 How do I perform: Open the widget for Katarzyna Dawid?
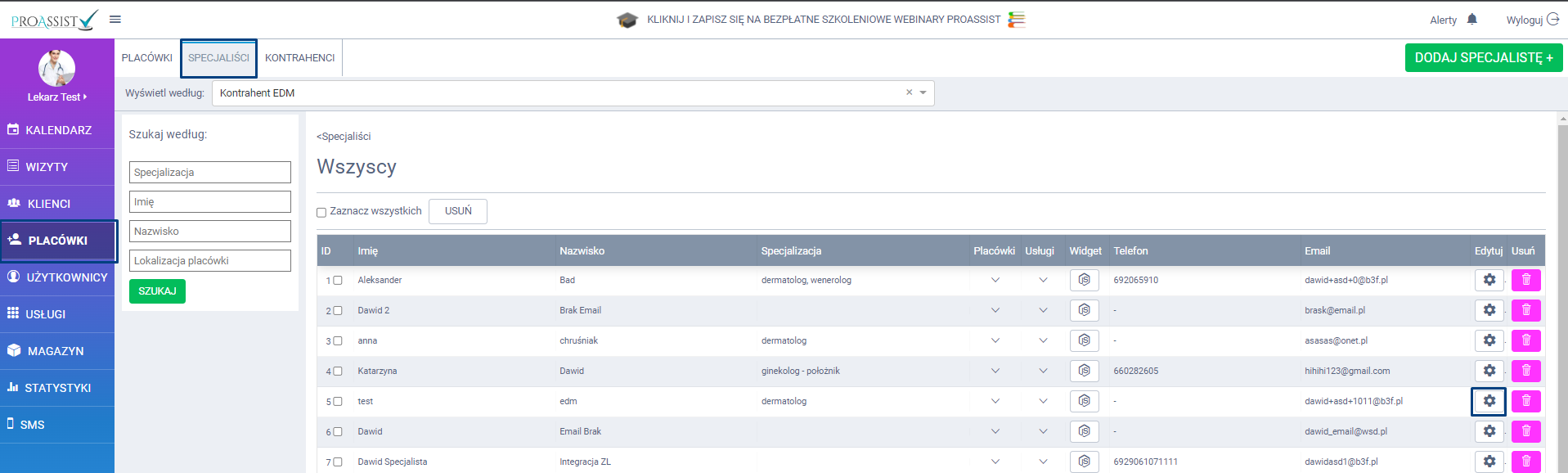pyautogui.click(x=1085, y=371)
